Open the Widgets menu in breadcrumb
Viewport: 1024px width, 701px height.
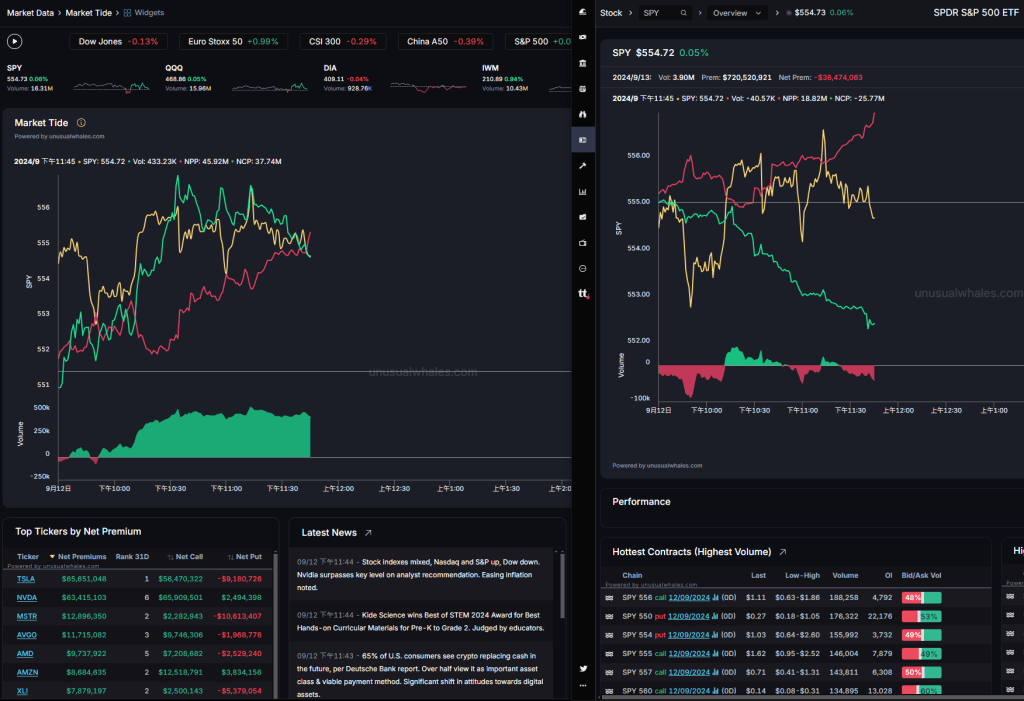point(143,13)
